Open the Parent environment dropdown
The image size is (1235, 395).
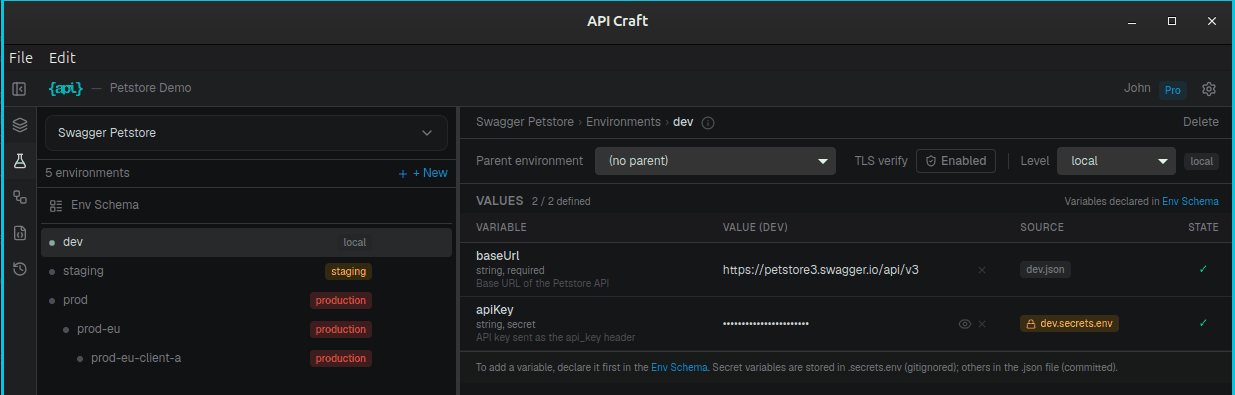coord(716,161)
